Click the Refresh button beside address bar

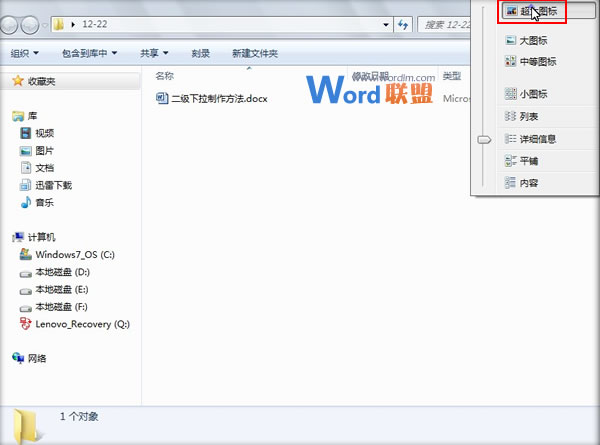[x=403, y=25]
